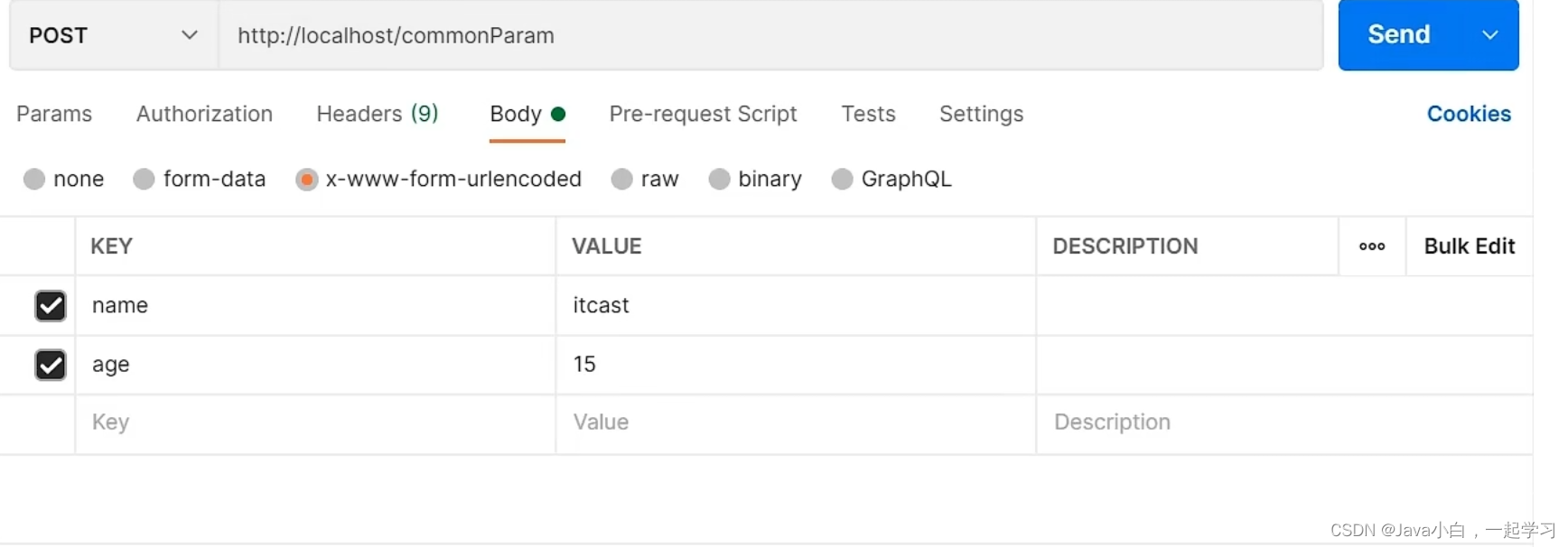This screenshot has width=1568, height=547.
Task: Click the request URL field
Action: point(768,35)
